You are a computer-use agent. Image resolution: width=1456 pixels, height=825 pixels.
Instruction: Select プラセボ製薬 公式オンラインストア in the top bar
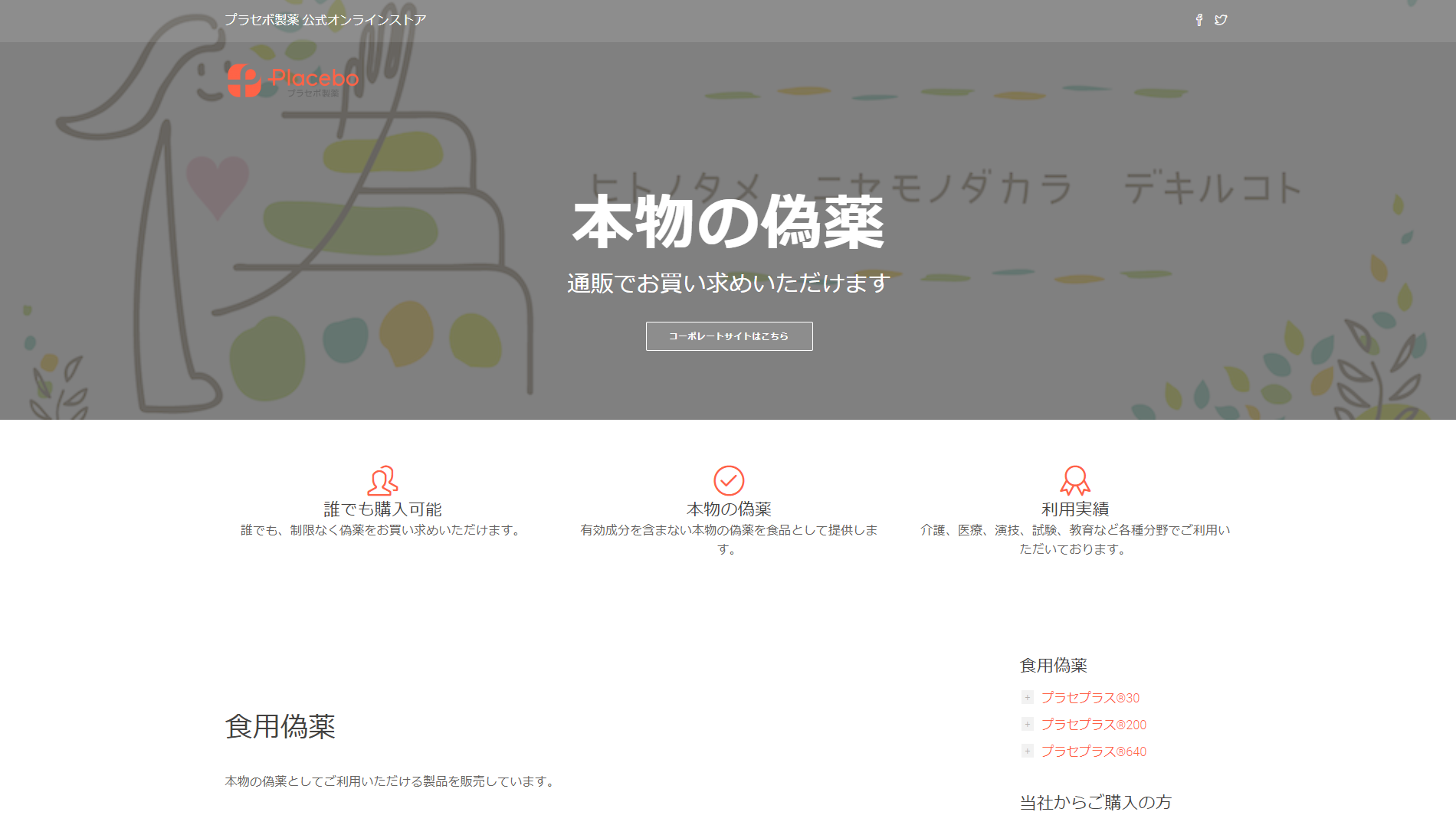(326, 20)
